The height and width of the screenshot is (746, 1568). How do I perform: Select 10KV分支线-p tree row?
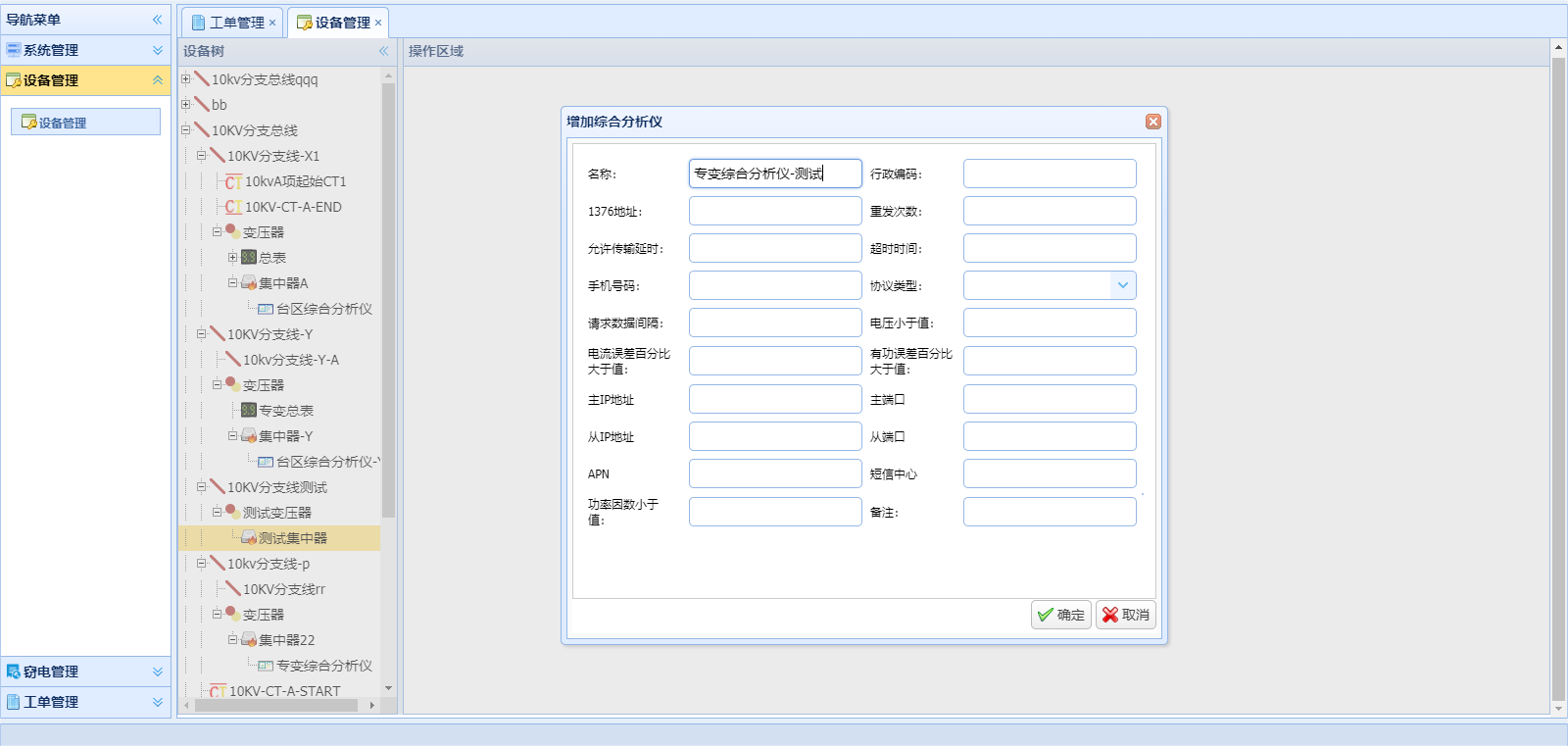tap(279, 564)
